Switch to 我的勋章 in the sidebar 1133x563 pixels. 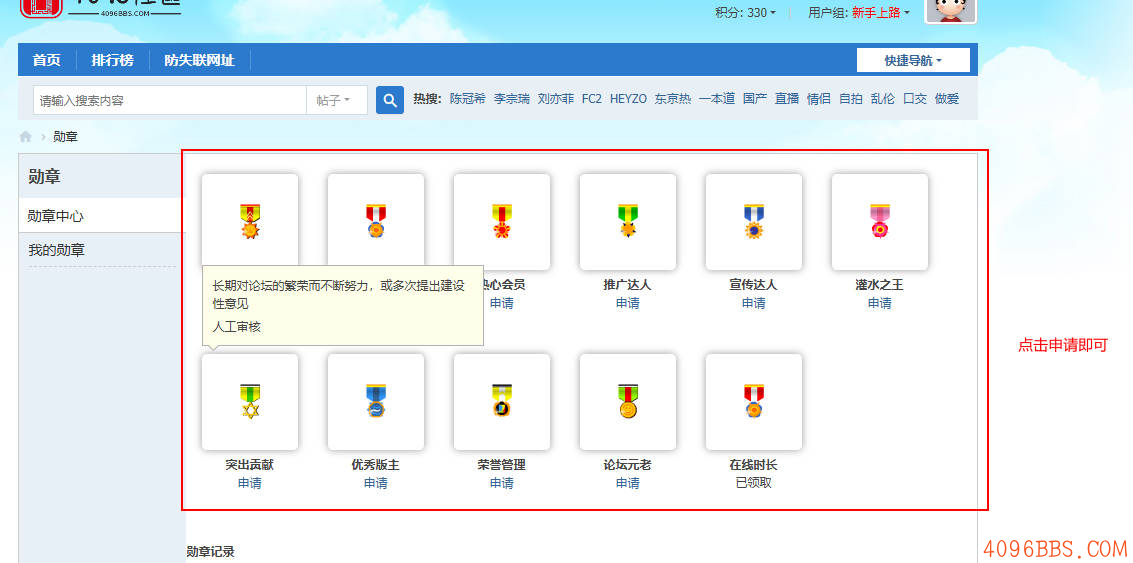click(56, 250)
